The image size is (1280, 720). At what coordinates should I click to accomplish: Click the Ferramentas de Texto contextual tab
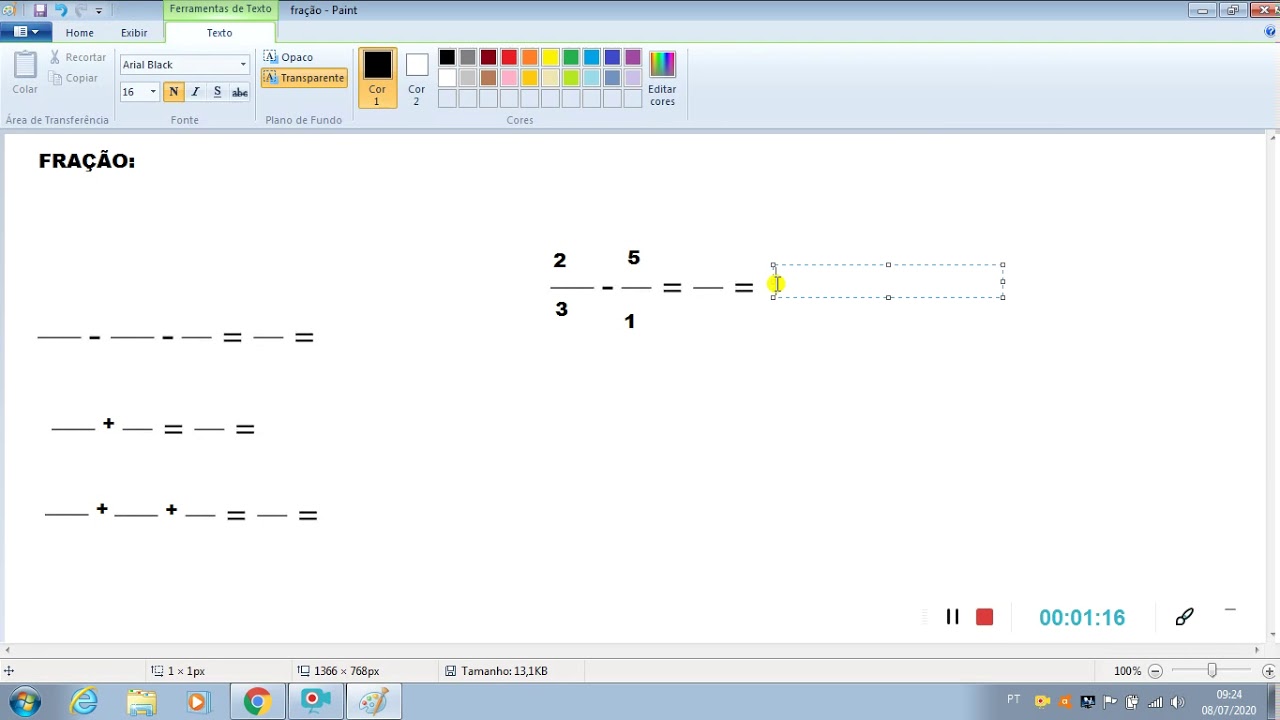click(220, 9)
